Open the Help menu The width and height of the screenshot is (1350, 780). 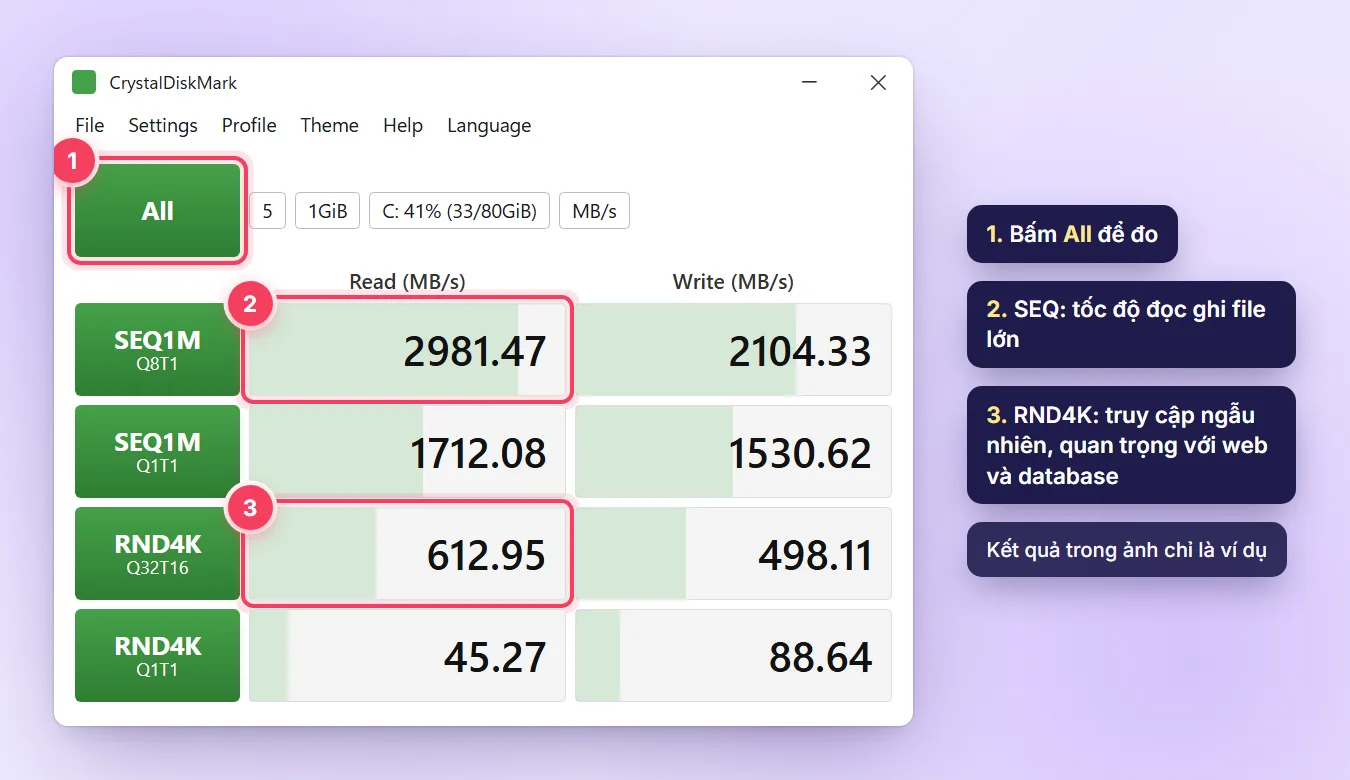(403, 125)
